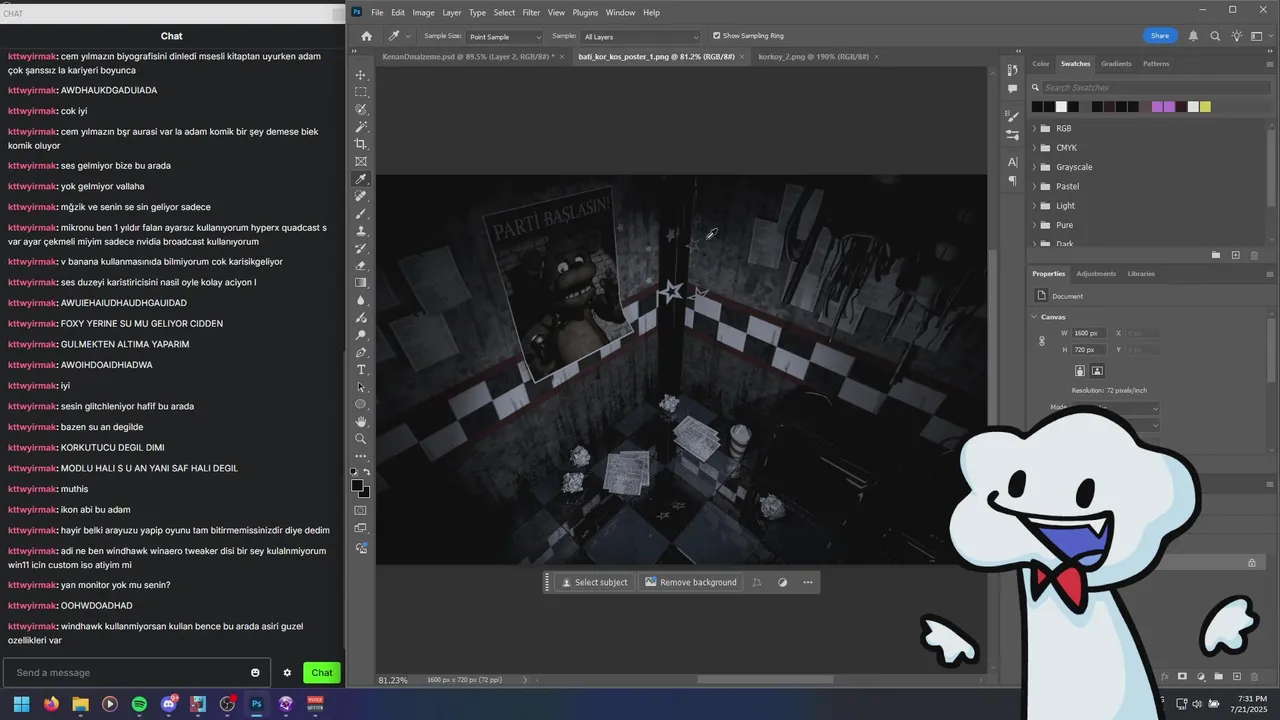Open chat settings gear

coord(287,673)
